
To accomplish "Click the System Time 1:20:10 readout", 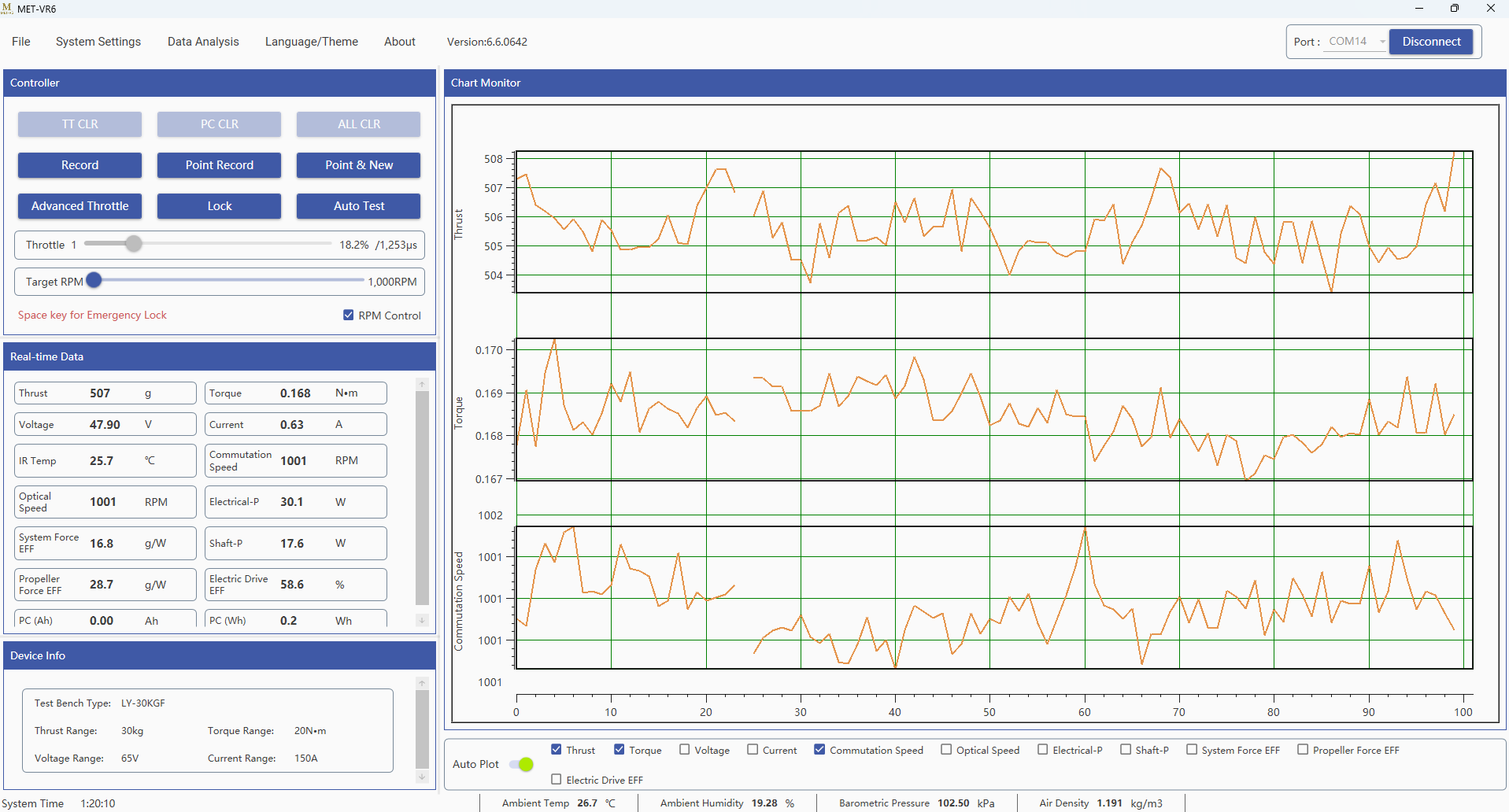I will [98, 803].
